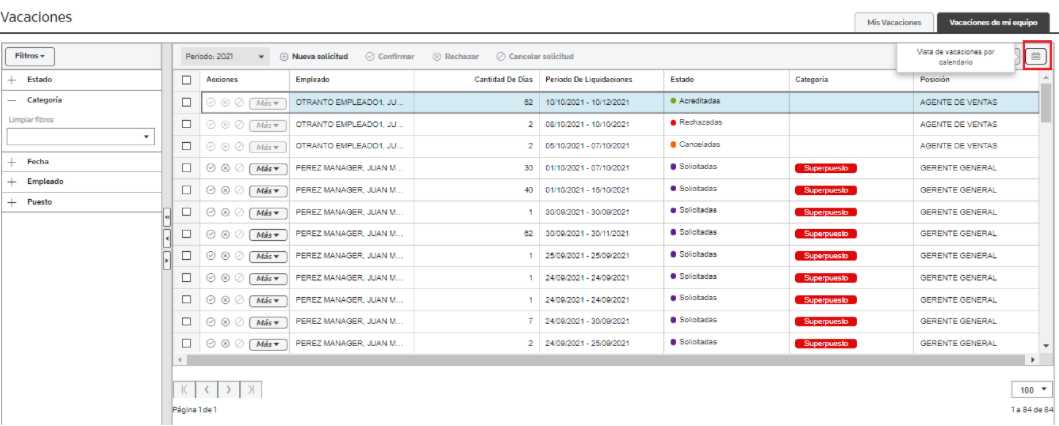Reject the 25/09/2021 - 25/09/2021 request icon
The width and height of the screenshot is (1059, 426).
(x=225, y=256)
